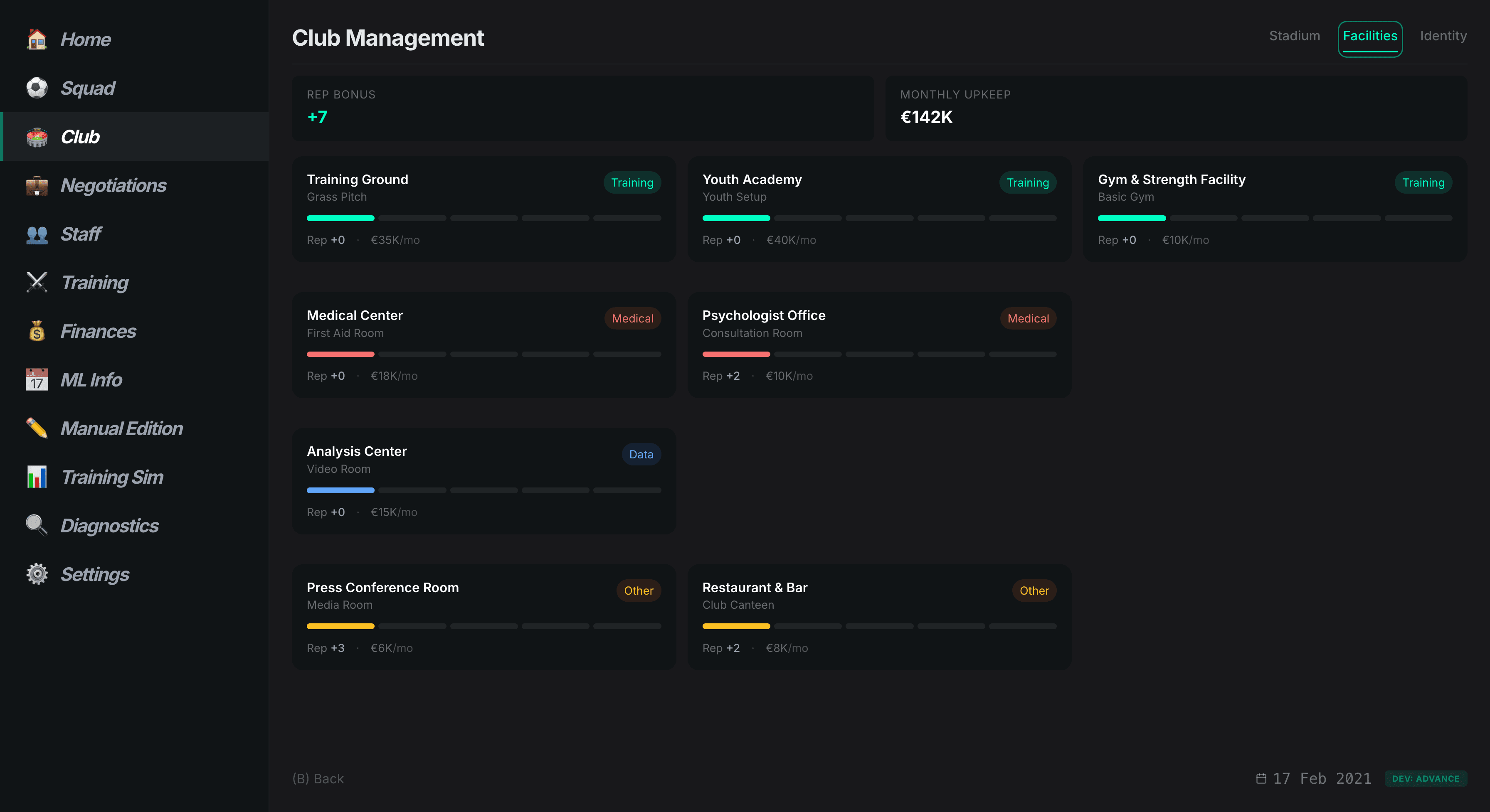Click the Staff people icon

(37, 234)
